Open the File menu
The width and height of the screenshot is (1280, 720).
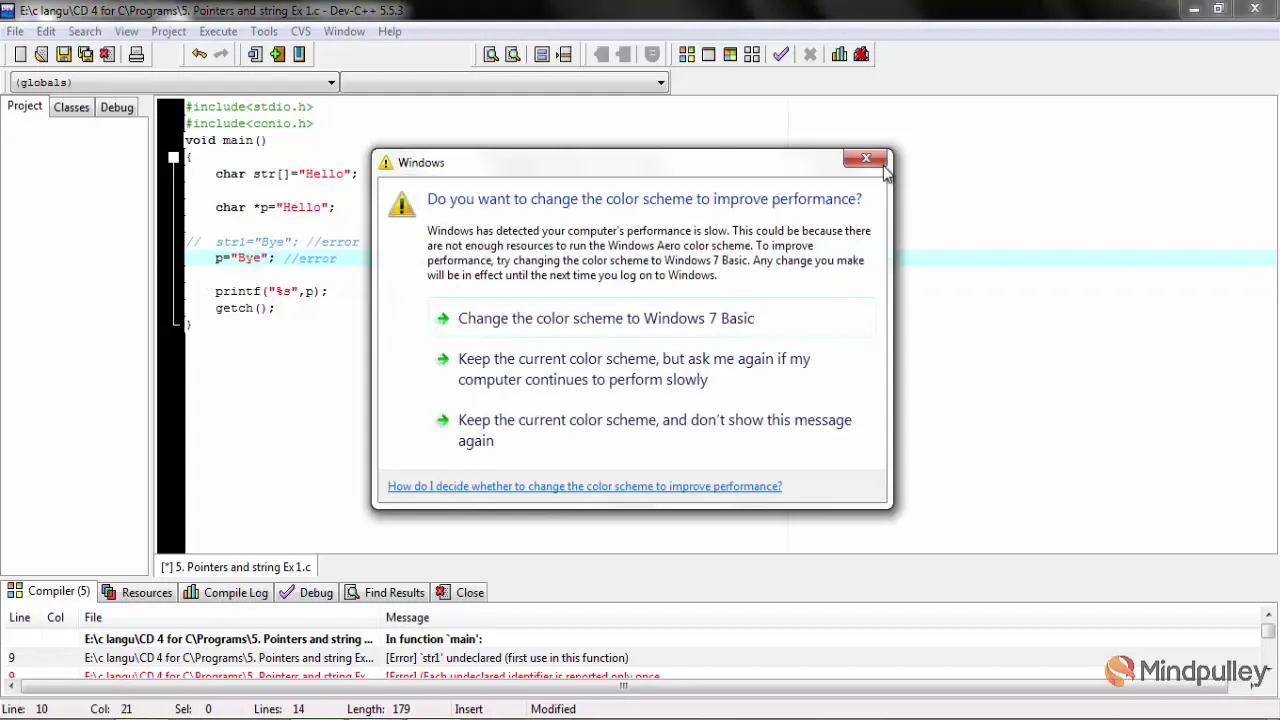pyautogui.click(x=15, y=31)
